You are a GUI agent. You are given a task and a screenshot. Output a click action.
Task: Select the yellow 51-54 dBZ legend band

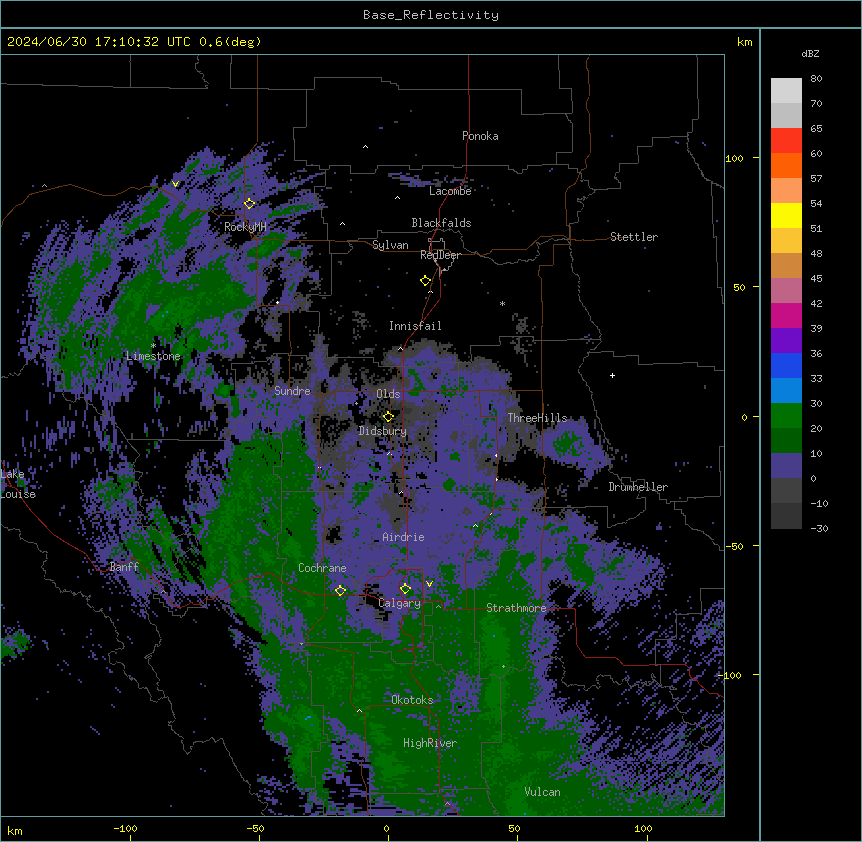(786, 215)
